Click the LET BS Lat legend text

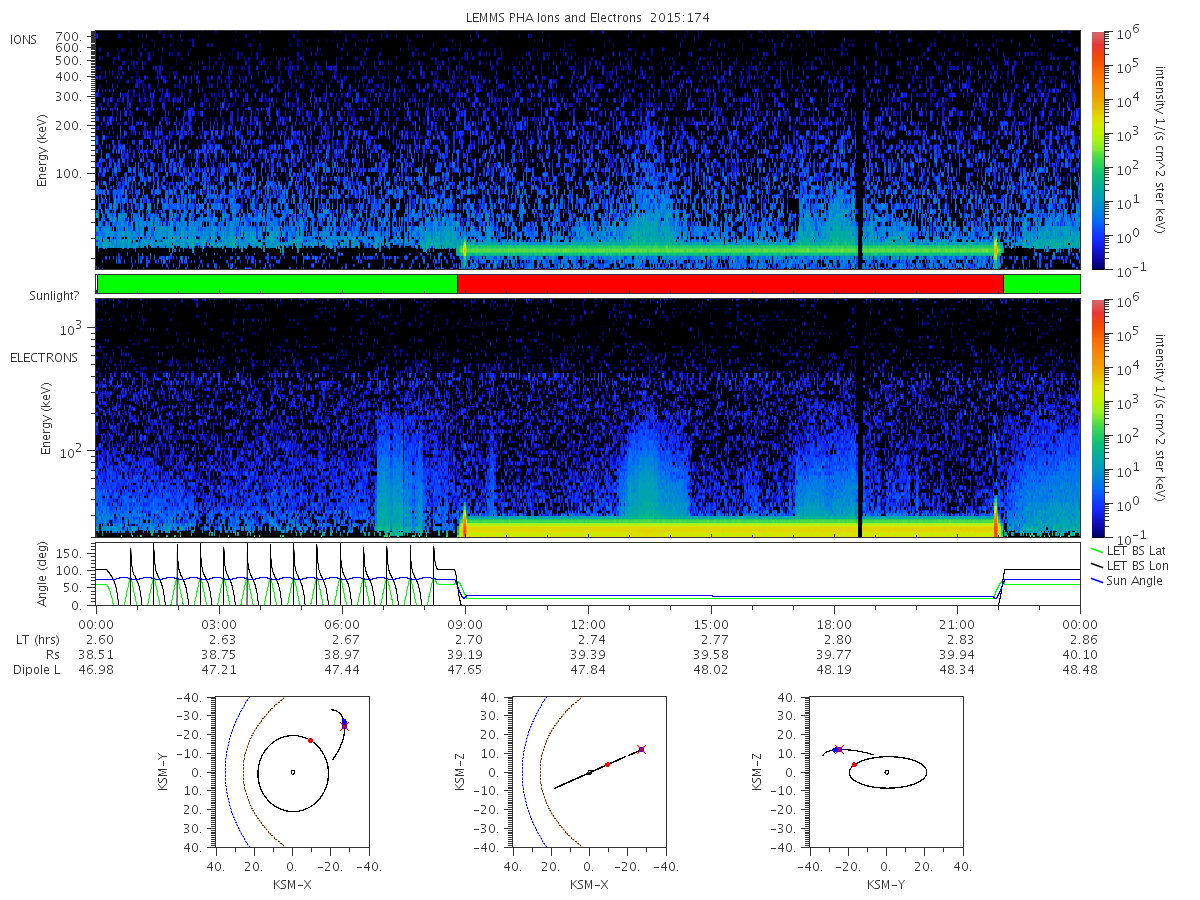click(x=1141, y=551)
